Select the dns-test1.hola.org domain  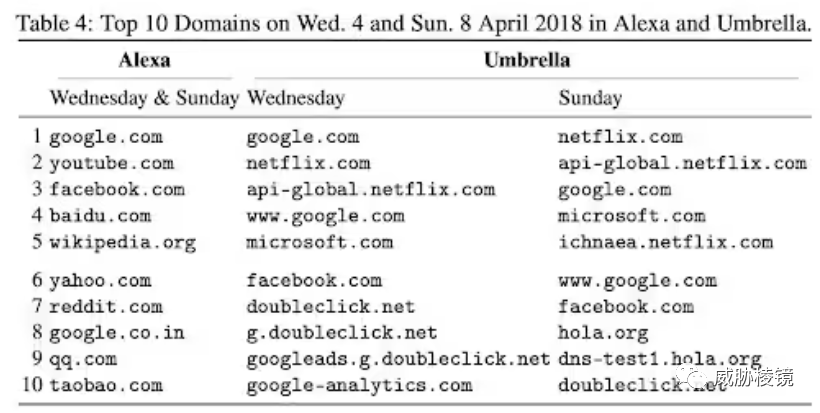(660, 359)
